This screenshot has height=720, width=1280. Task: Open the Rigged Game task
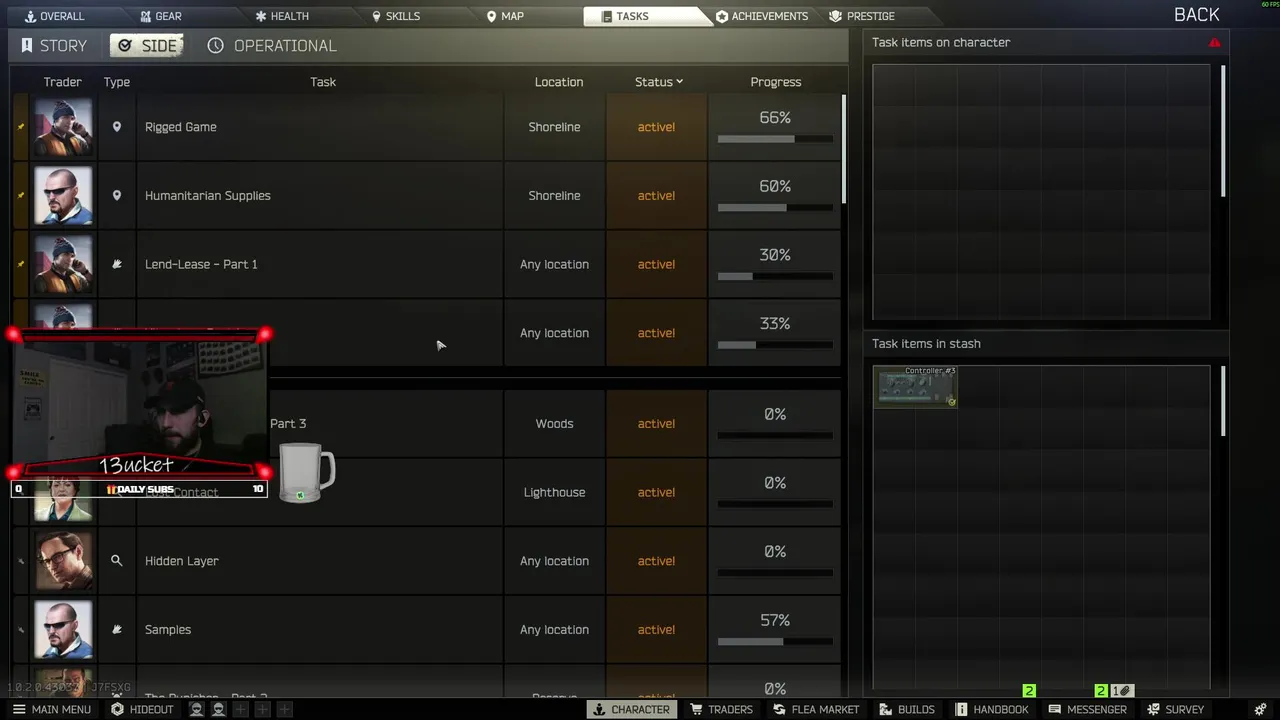[180, 127]
